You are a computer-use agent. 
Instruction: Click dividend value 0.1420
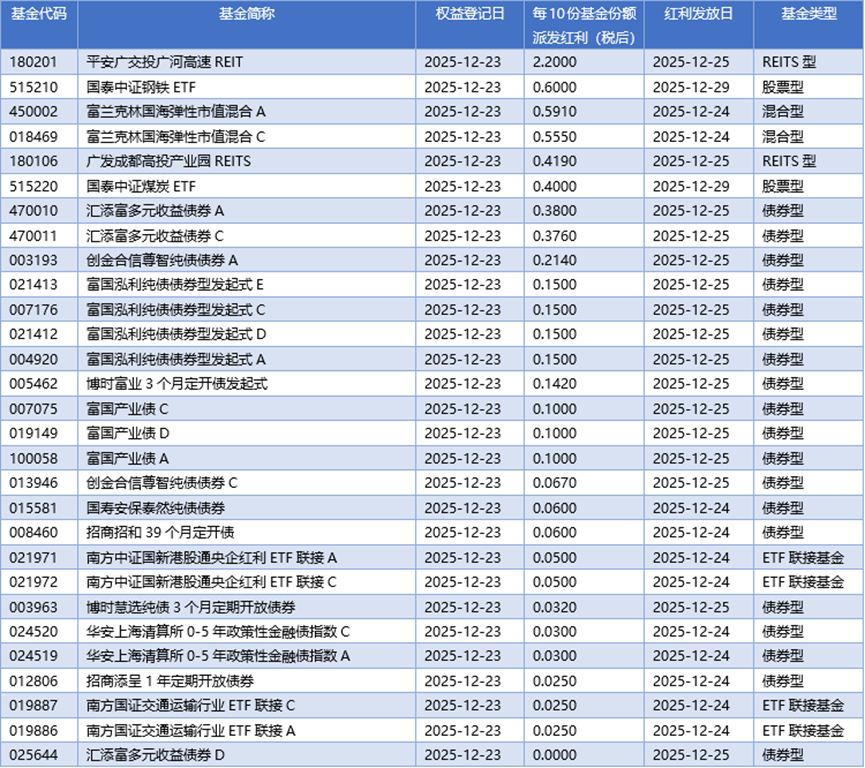[554, 384]
